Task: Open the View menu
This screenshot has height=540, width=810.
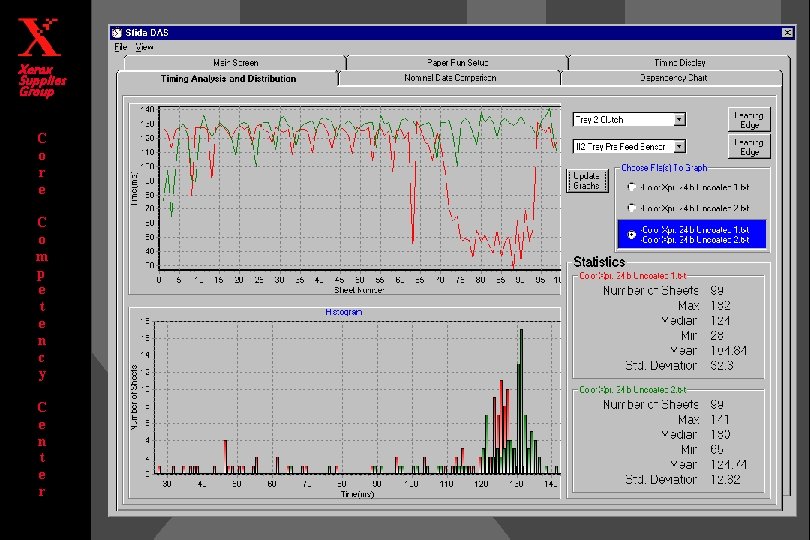Action: (x=144, y=46)
